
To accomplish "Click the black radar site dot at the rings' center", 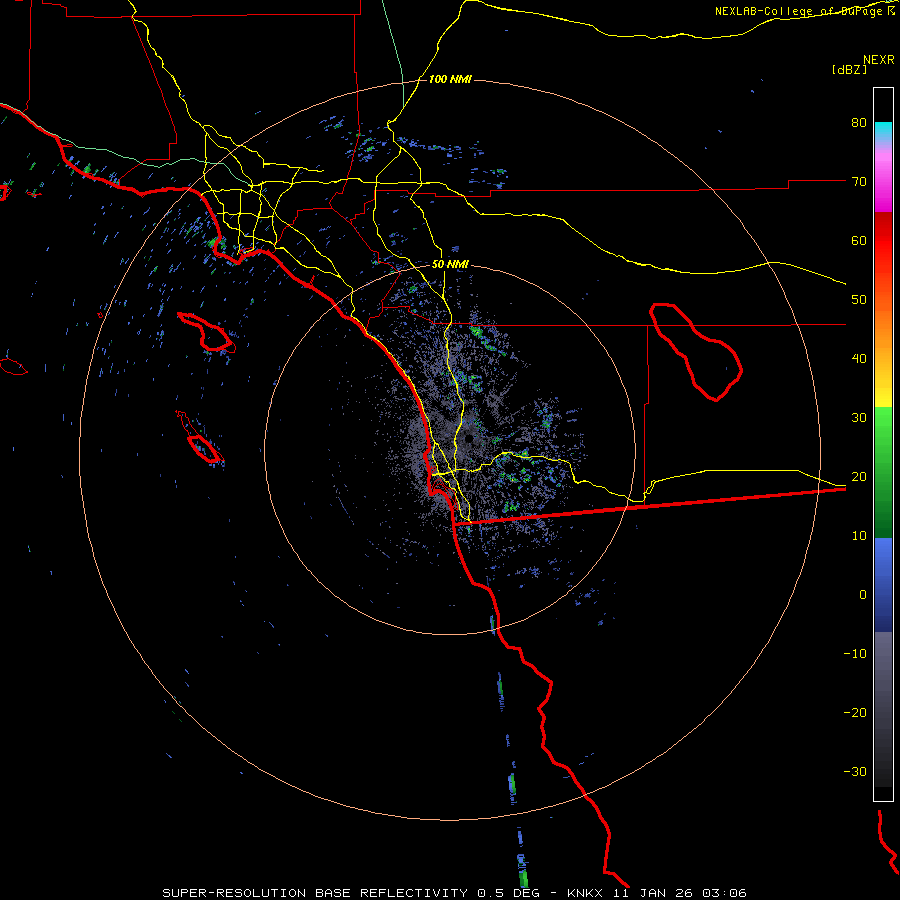I will pos(469,439).
